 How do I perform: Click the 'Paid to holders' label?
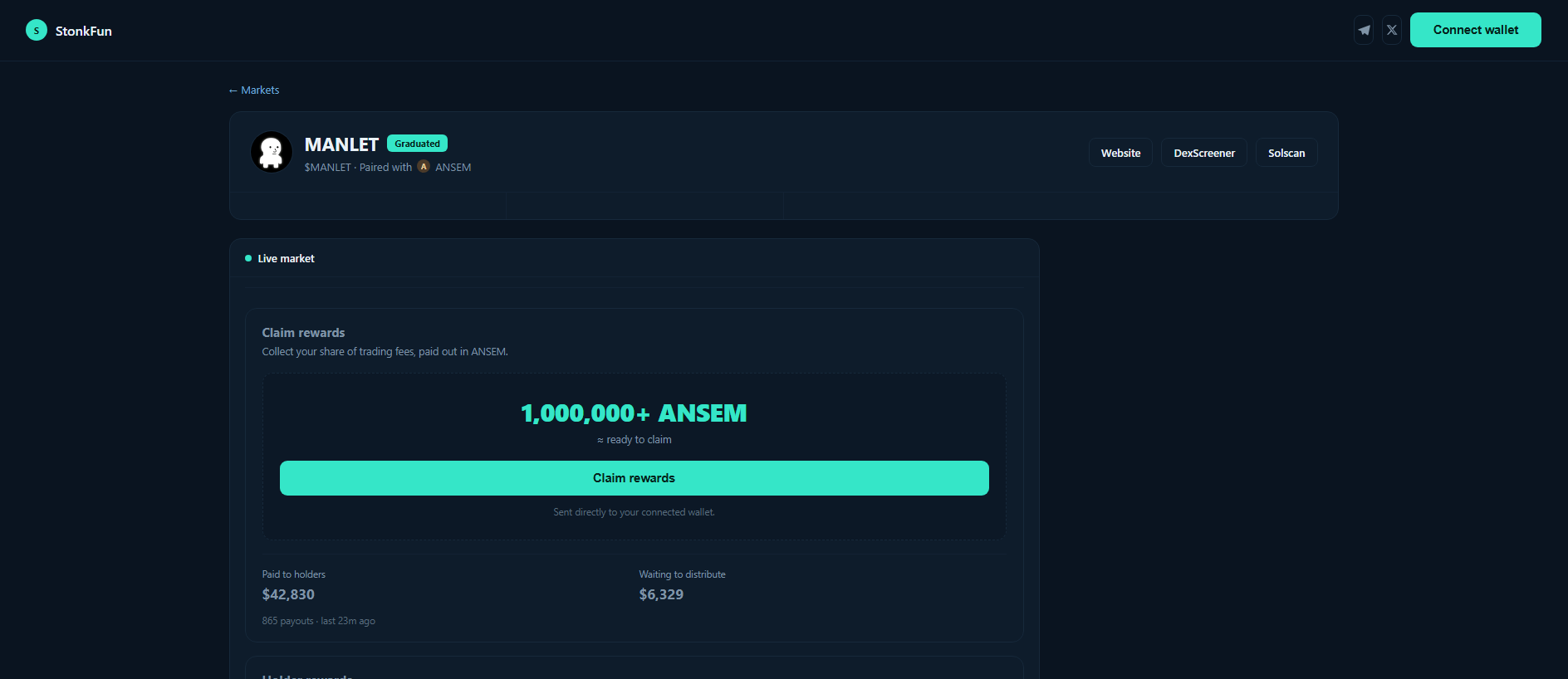(294, 574)
